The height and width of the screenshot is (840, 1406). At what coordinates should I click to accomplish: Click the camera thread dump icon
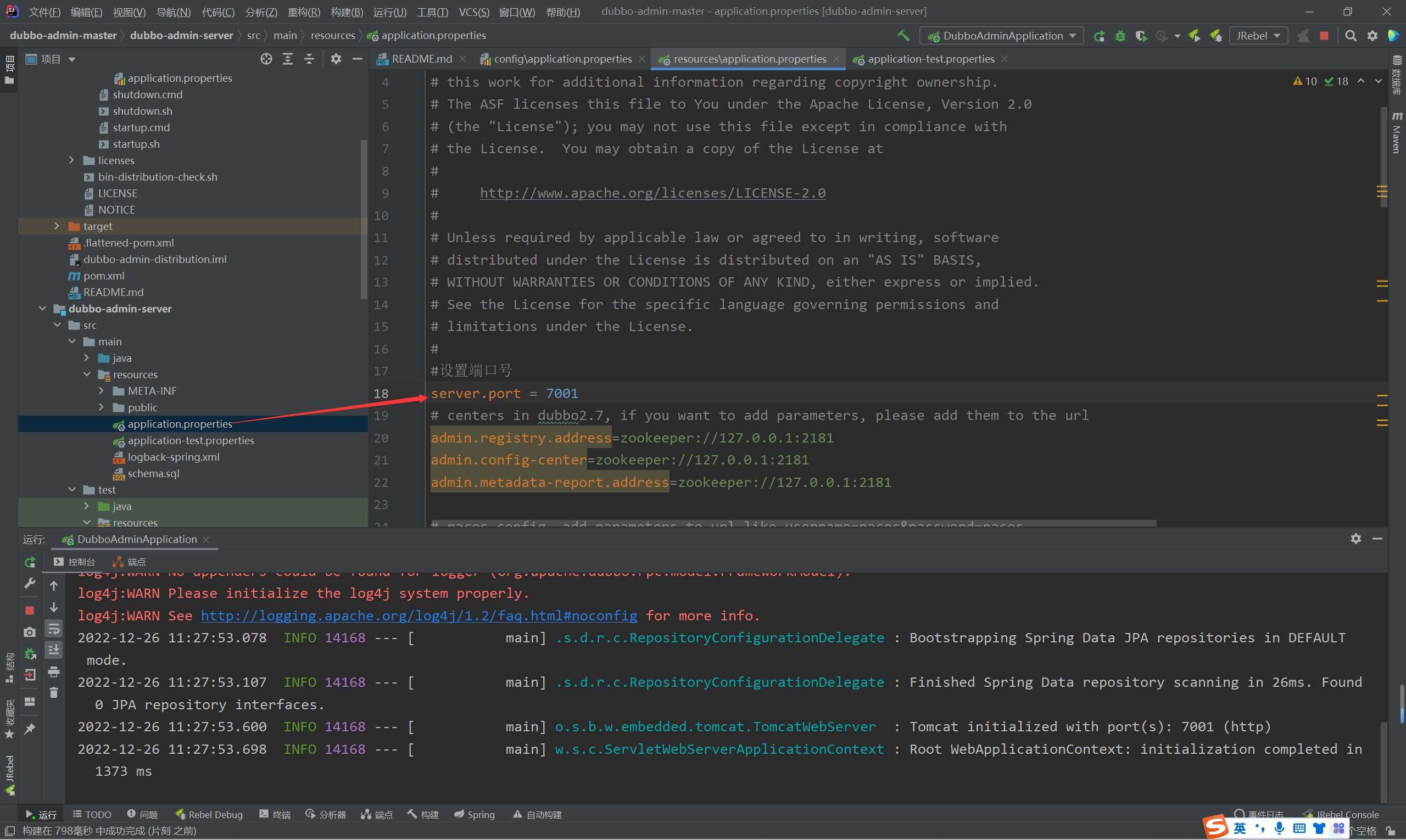pyautogui.click(x=30, y=632)
